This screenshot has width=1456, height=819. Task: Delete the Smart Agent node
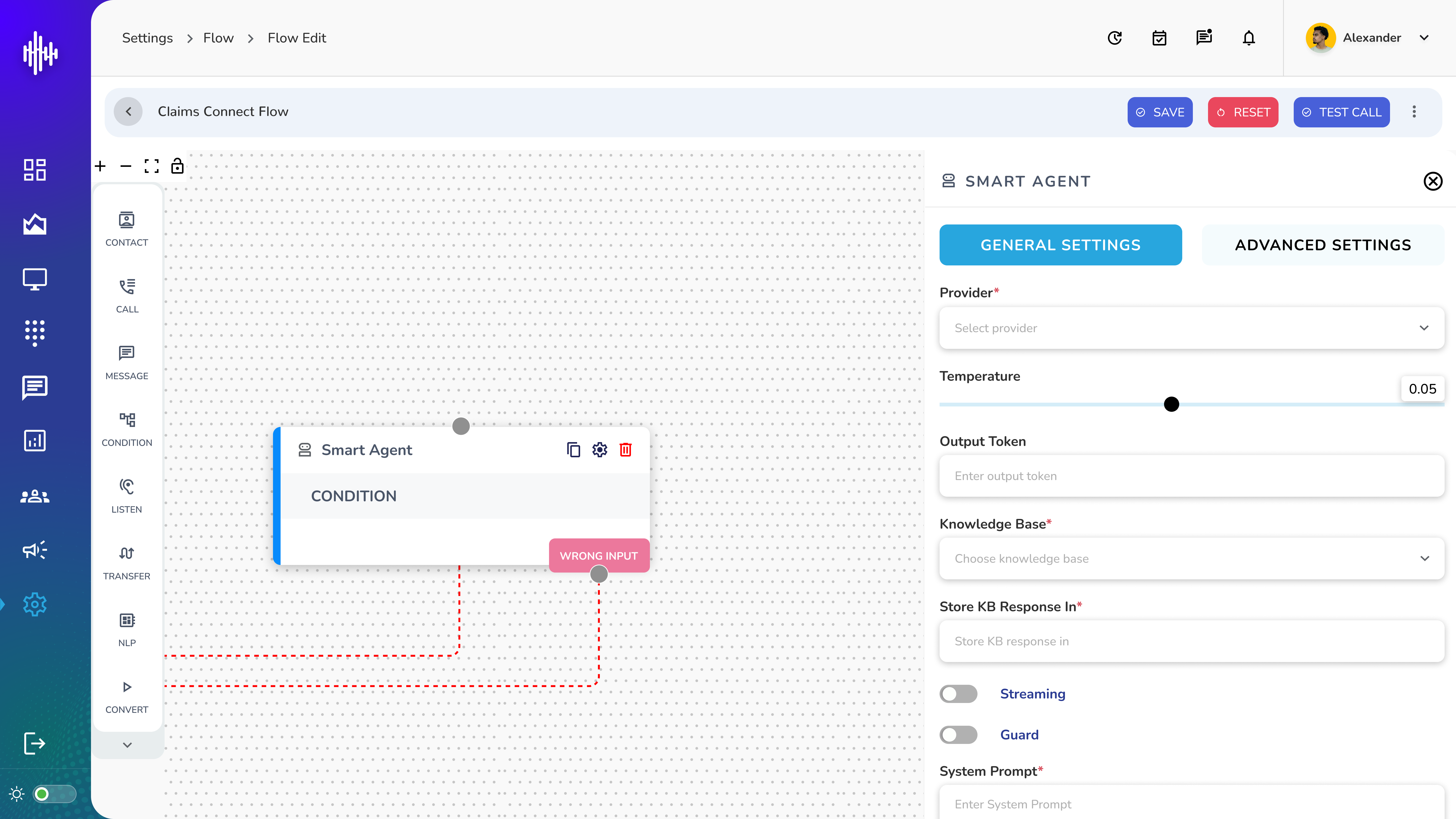(x=625, y=450)
